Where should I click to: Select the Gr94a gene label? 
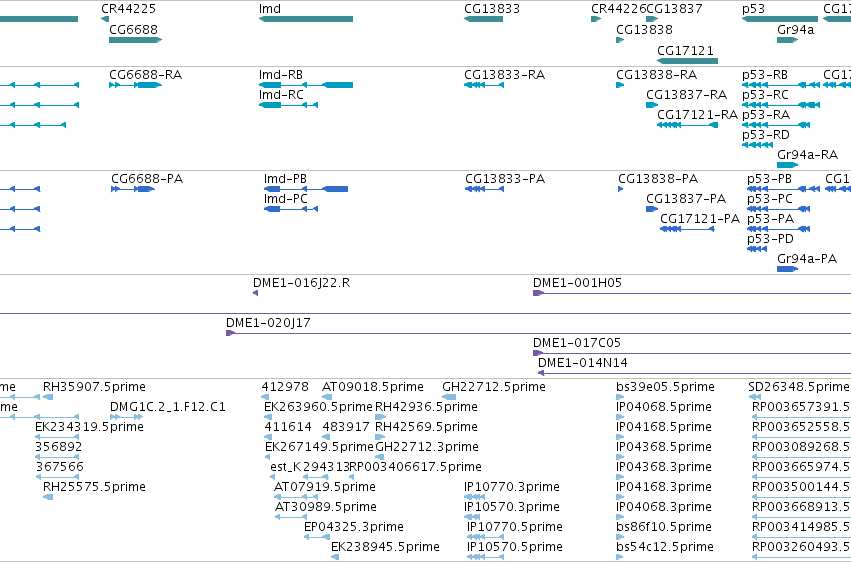click(x=796, y=29)
